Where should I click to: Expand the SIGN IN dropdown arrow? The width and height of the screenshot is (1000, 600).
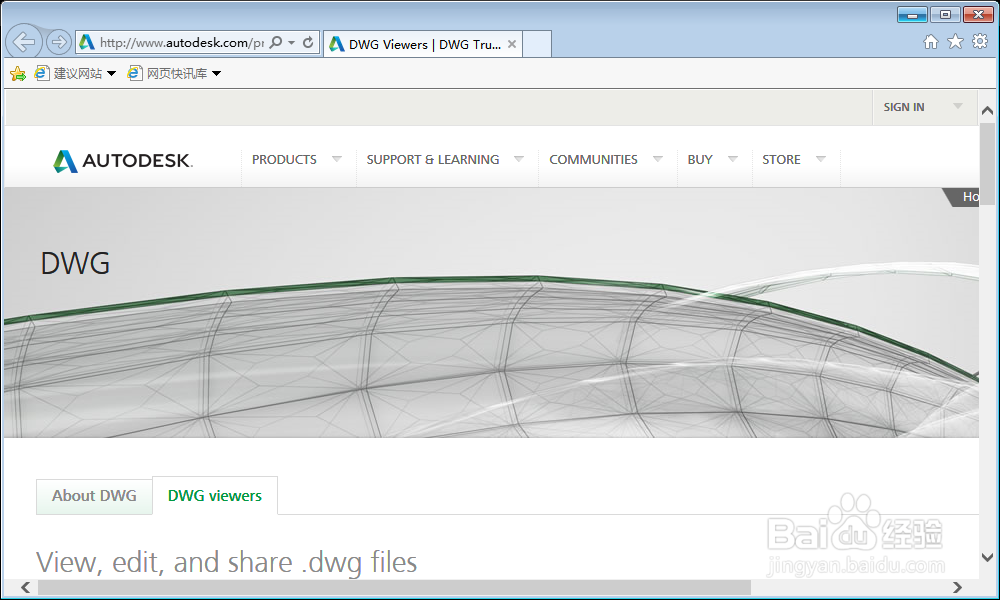click(x=958, y=106)
